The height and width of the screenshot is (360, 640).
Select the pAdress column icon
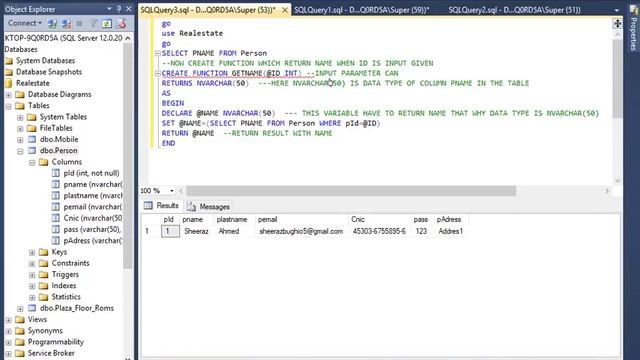(x=56, y=240)
